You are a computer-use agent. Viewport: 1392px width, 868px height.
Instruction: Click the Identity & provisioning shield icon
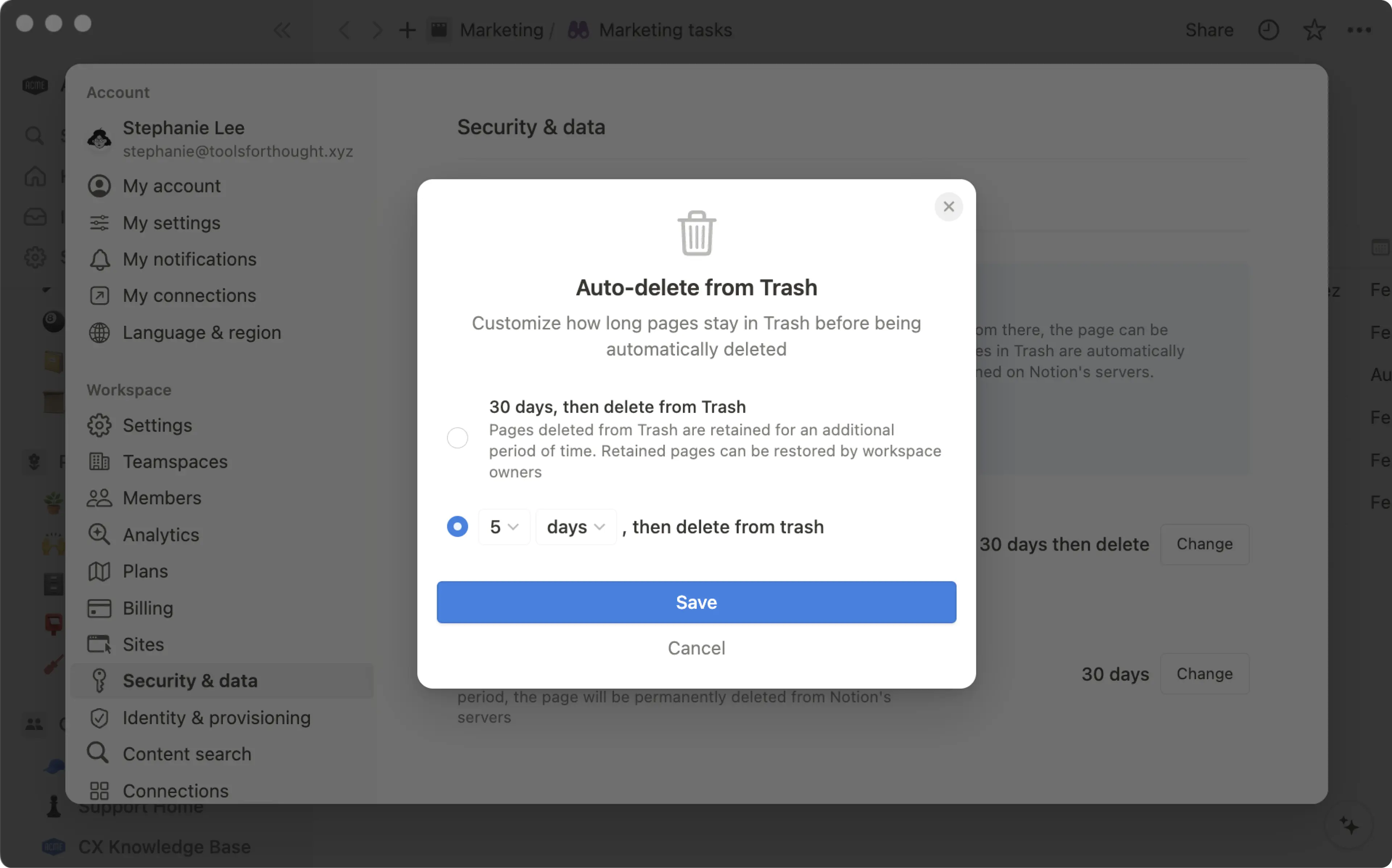99,718
